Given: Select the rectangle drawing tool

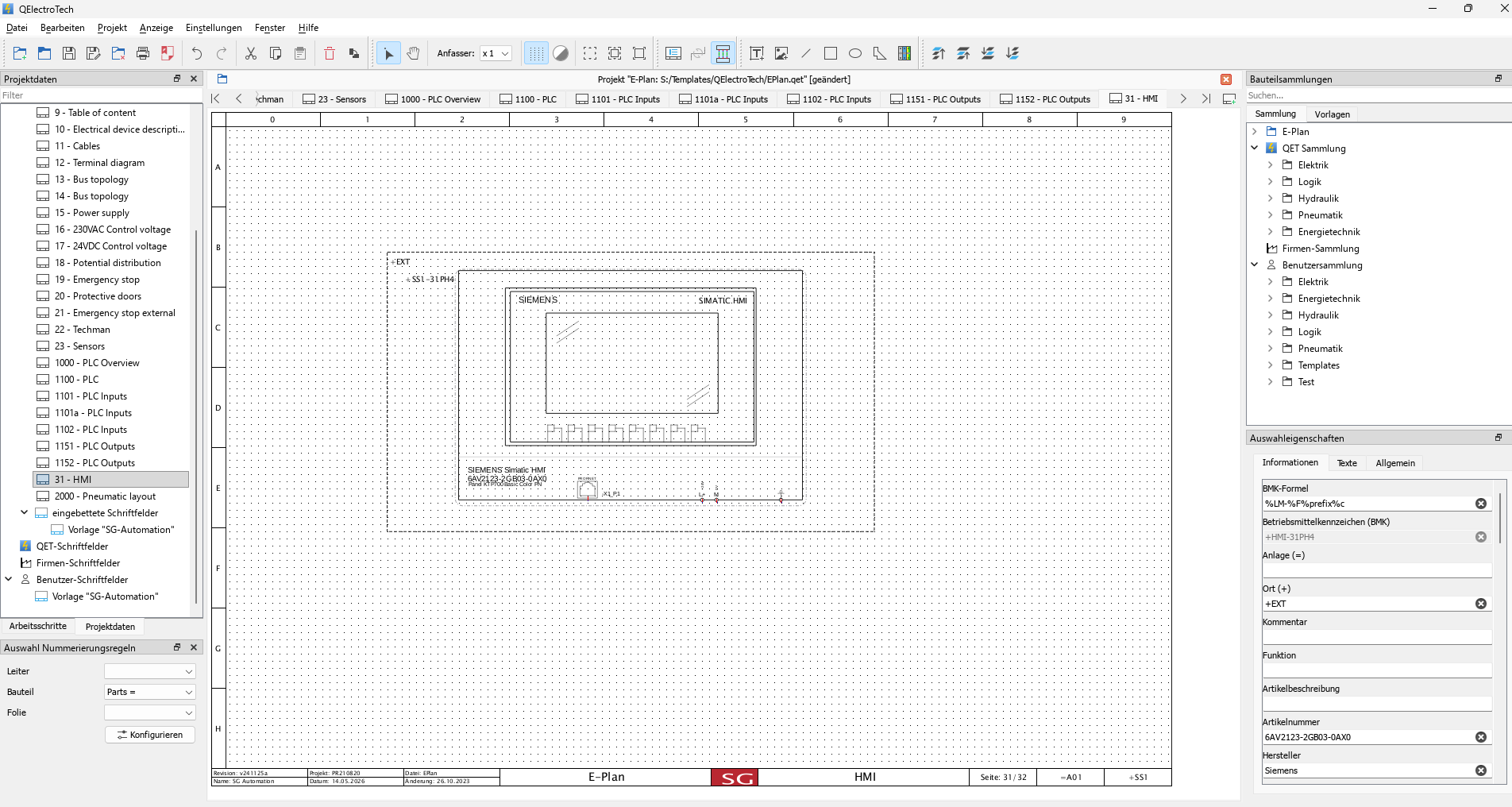Looking at the screenshot, I should pos(831,53).
